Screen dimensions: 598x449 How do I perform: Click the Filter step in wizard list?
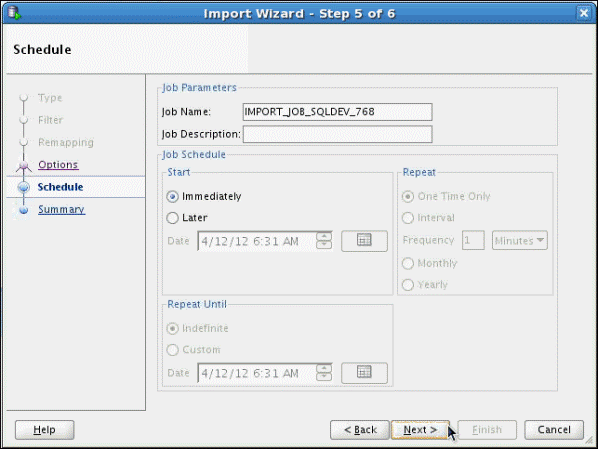tap(50, 120)
